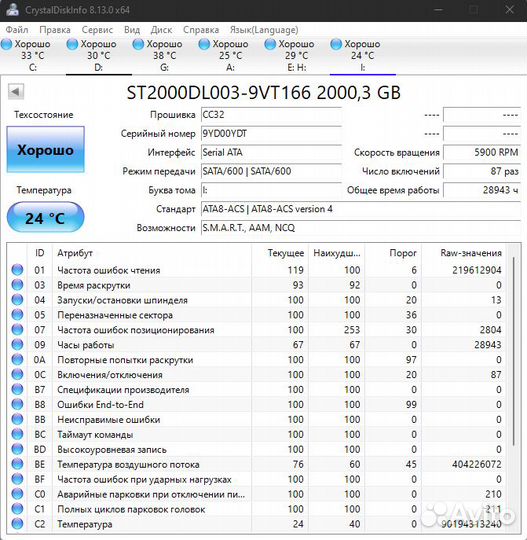The image size is (527, 540).
Task: Click status orb for Переназначенные сектора
Action: click(17, 314)
